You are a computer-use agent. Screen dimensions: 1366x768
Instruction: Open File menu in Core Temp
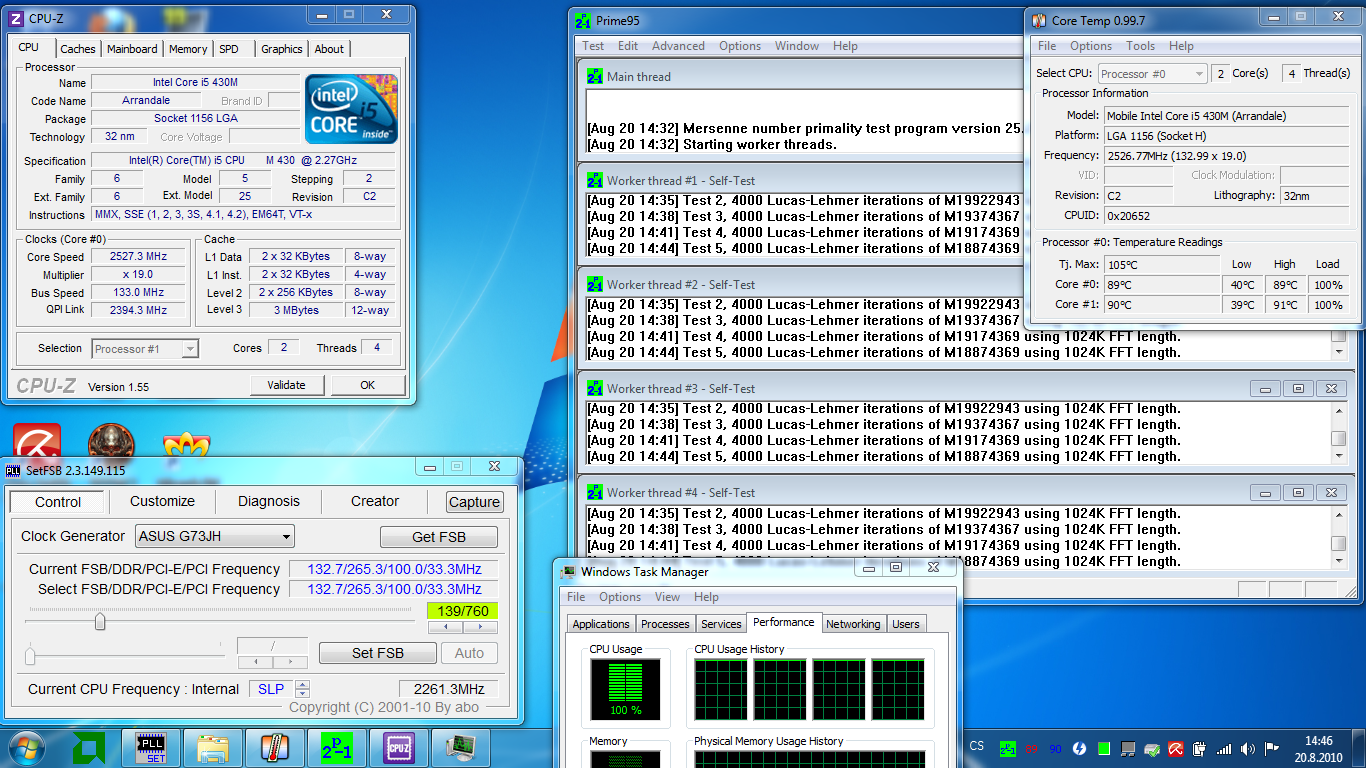[x=1047, y=46]
